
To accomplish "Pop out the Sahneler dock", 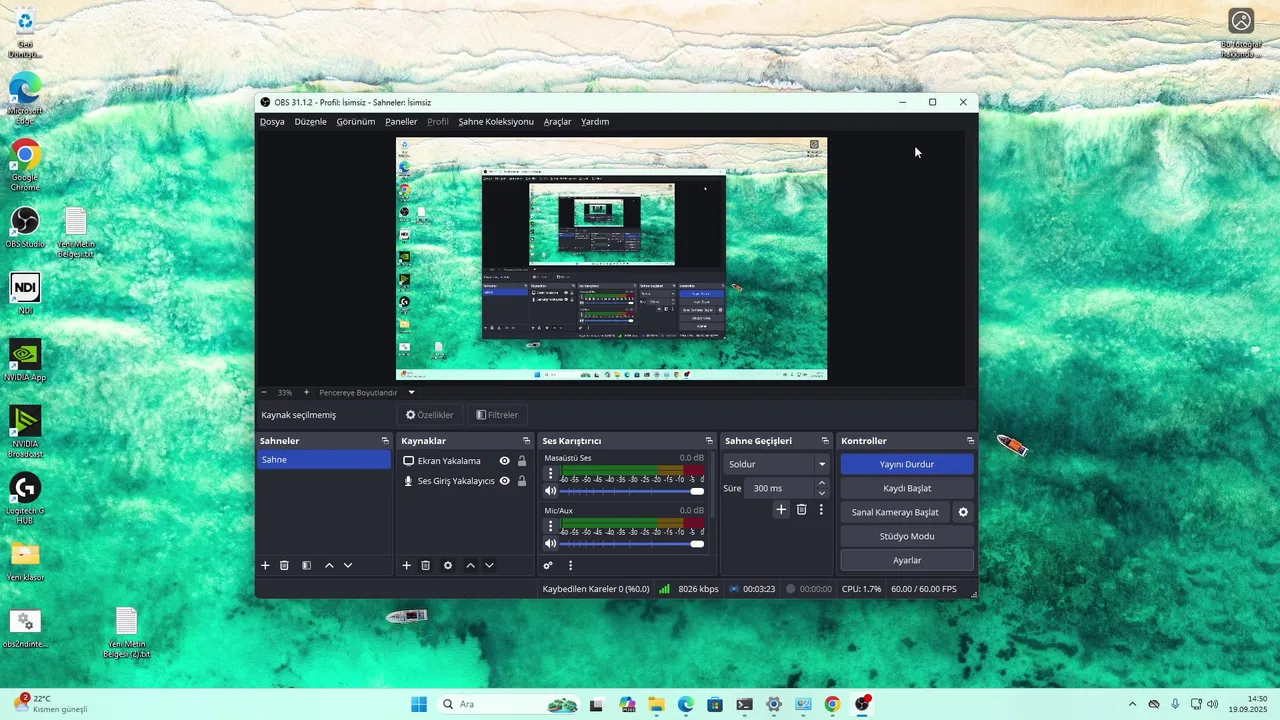I will (x=385, y=441).
